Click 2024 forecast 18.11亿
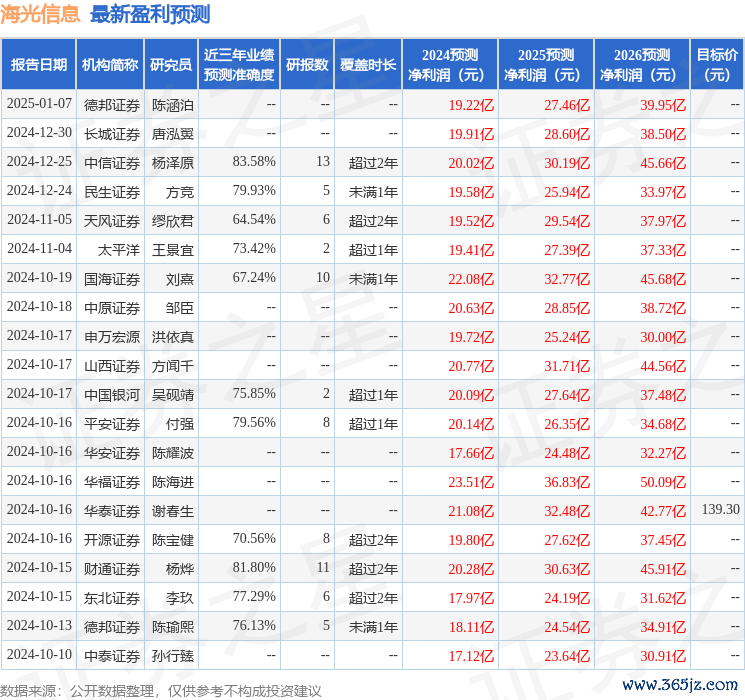The image size is (745, 700). click(471, 627)
